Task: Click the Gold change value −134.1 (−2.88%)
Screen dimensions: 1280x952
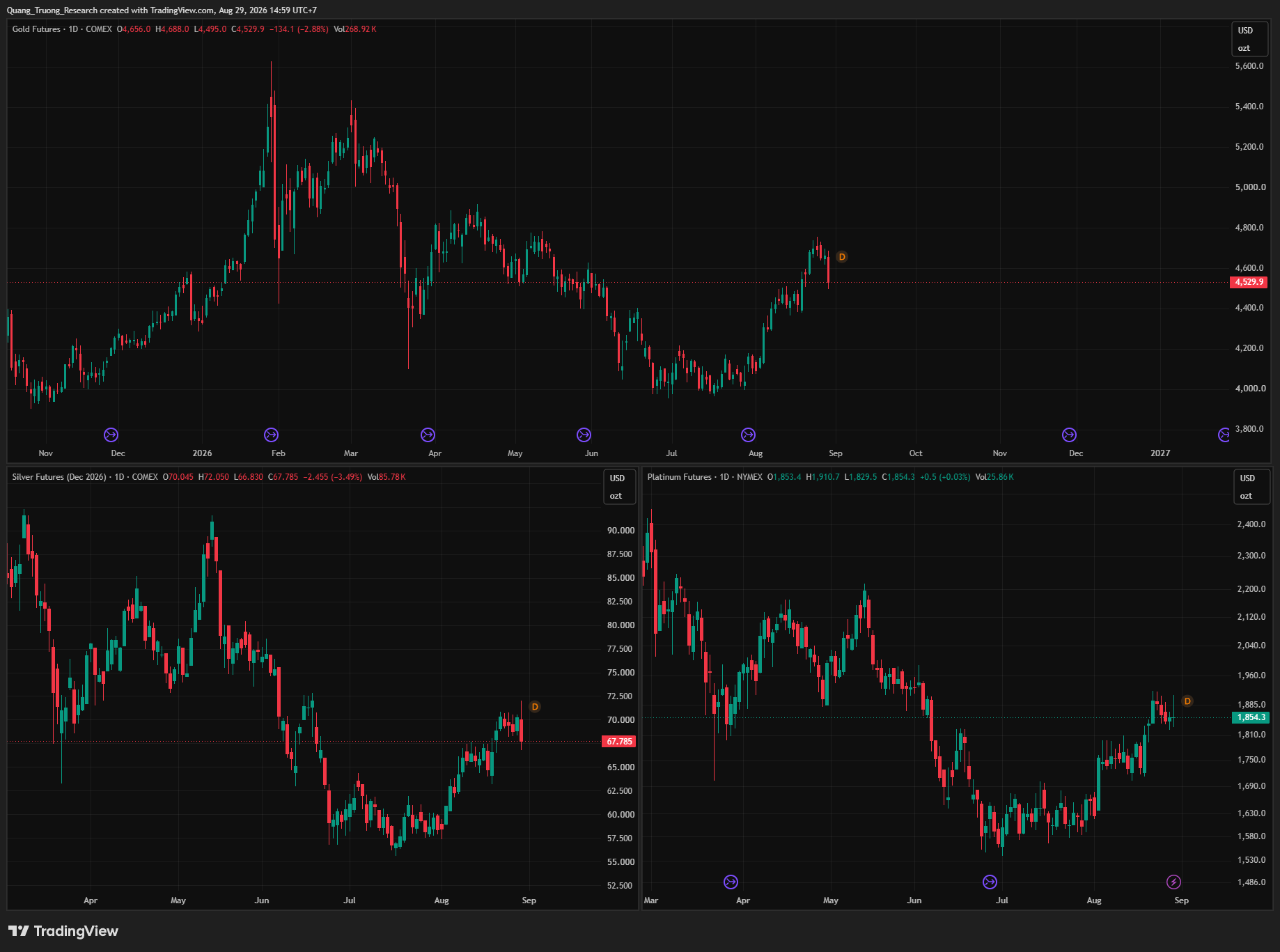Action: 299,29
